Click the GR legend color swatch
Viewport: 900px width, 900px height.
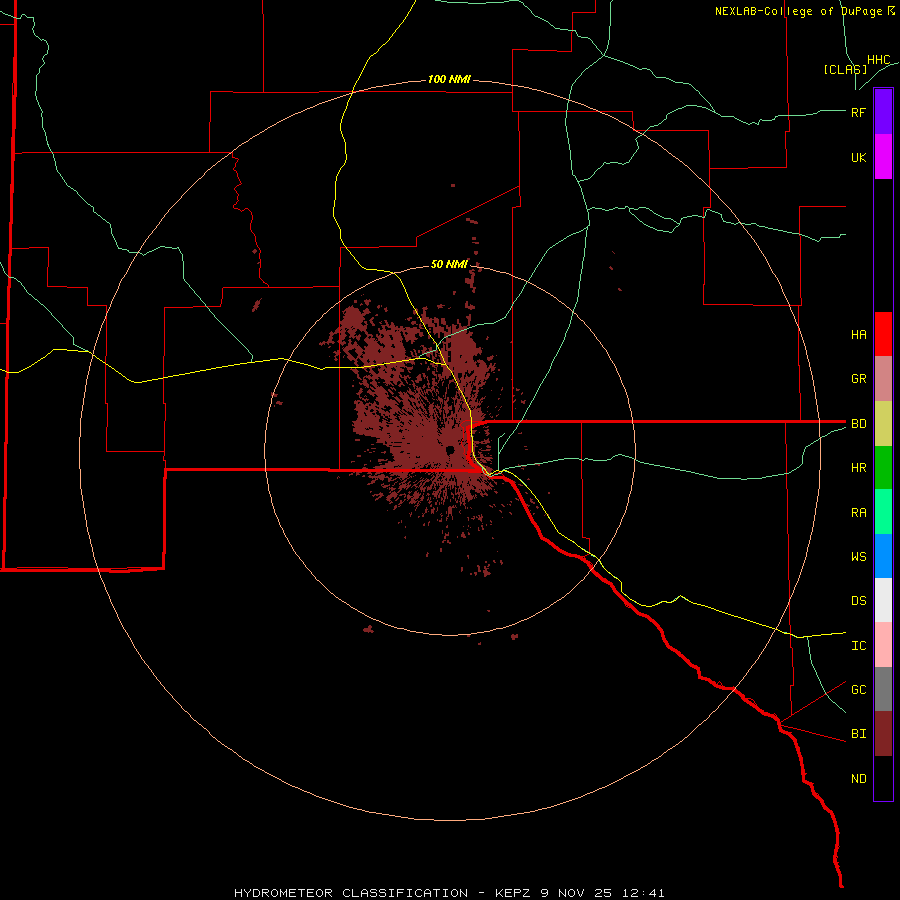coord(883,379)
